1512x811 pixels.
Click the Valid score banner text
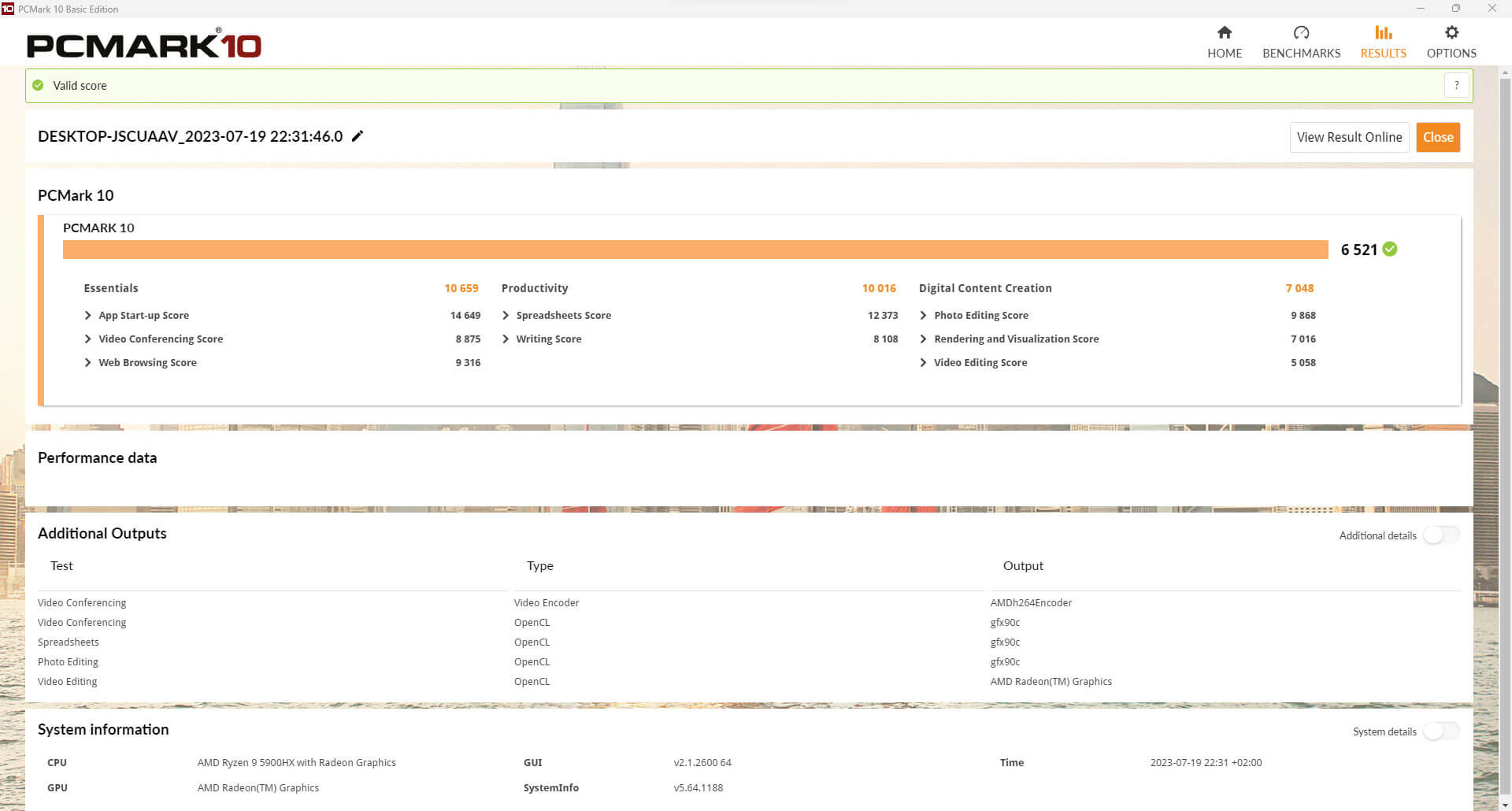tap(80, 85)
